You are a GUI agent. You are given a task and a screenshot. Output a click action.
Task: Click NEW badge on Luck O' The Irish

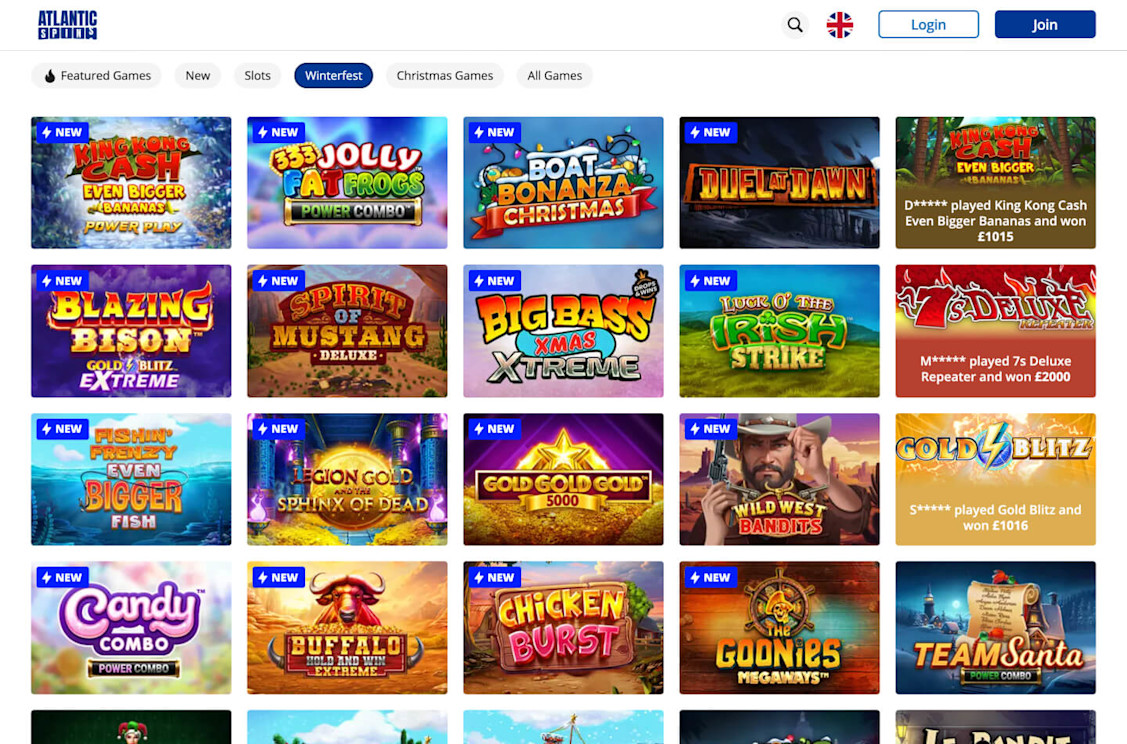tap(711, 281)
